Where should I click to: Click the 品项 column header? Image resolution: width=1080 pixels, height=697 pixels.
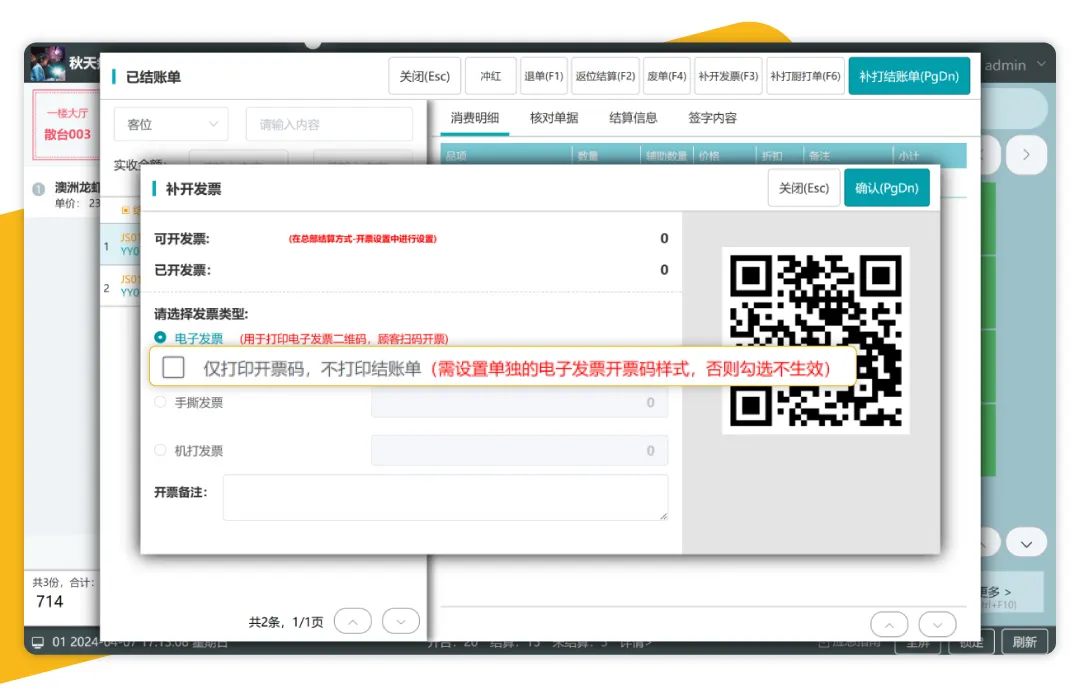(x=506, y=156)
